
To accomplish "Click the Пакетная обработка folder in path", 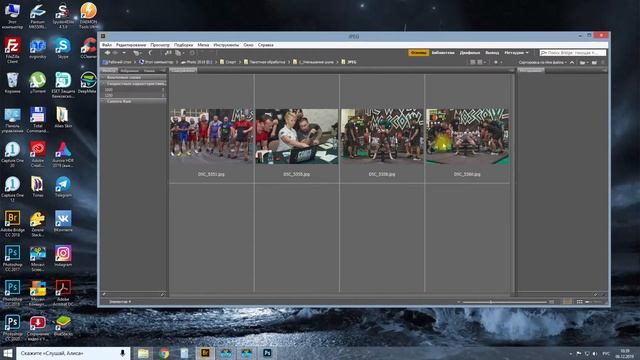I will click(x=264, y=62).
